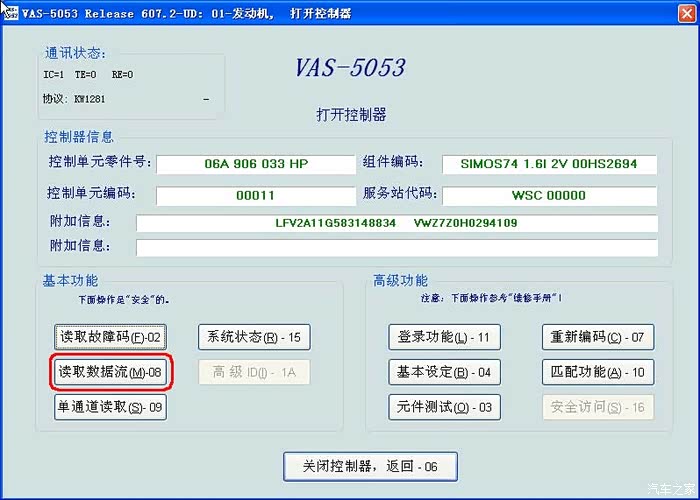Click 读取故障码 (F)-02 button
The height and width of the screenshot is (500, 700).
pyautogui.click(x=110, y=337)
